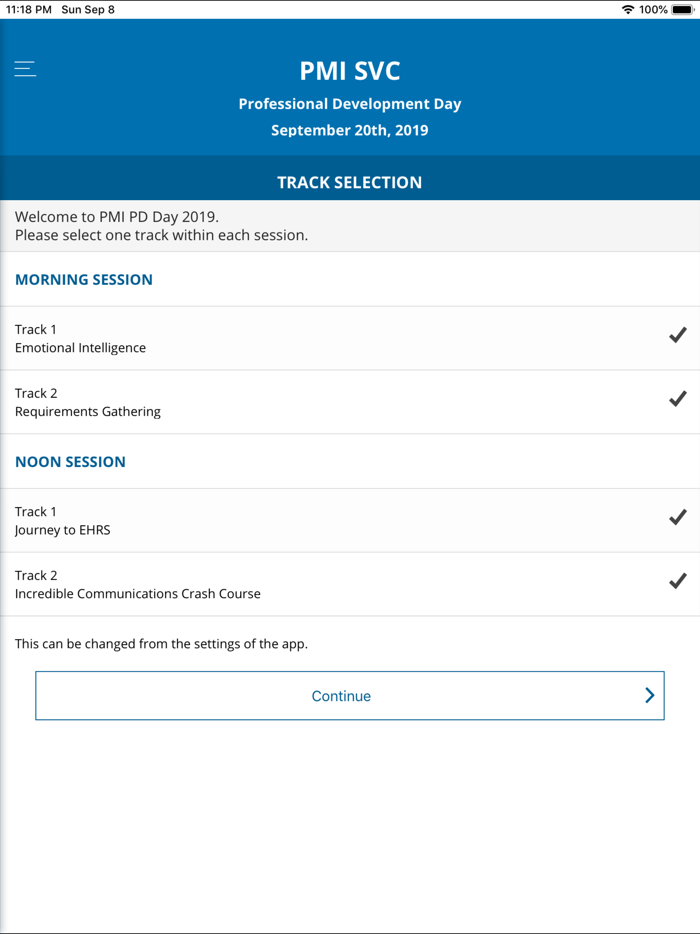Image resolution: width=700 pixels, height=934 pixels.
Task: Tap the MORNING SESSION header
Action: 84,280
